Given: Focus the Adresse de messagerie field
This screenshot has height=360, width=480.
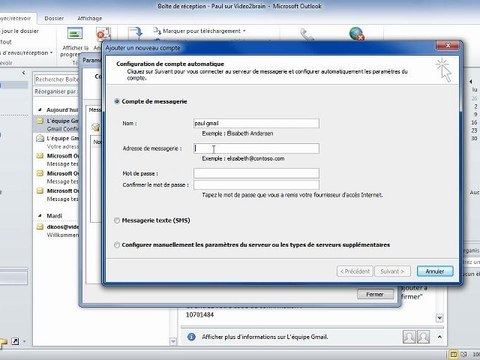Looking at the screenshot, I should tap(256, 148).
